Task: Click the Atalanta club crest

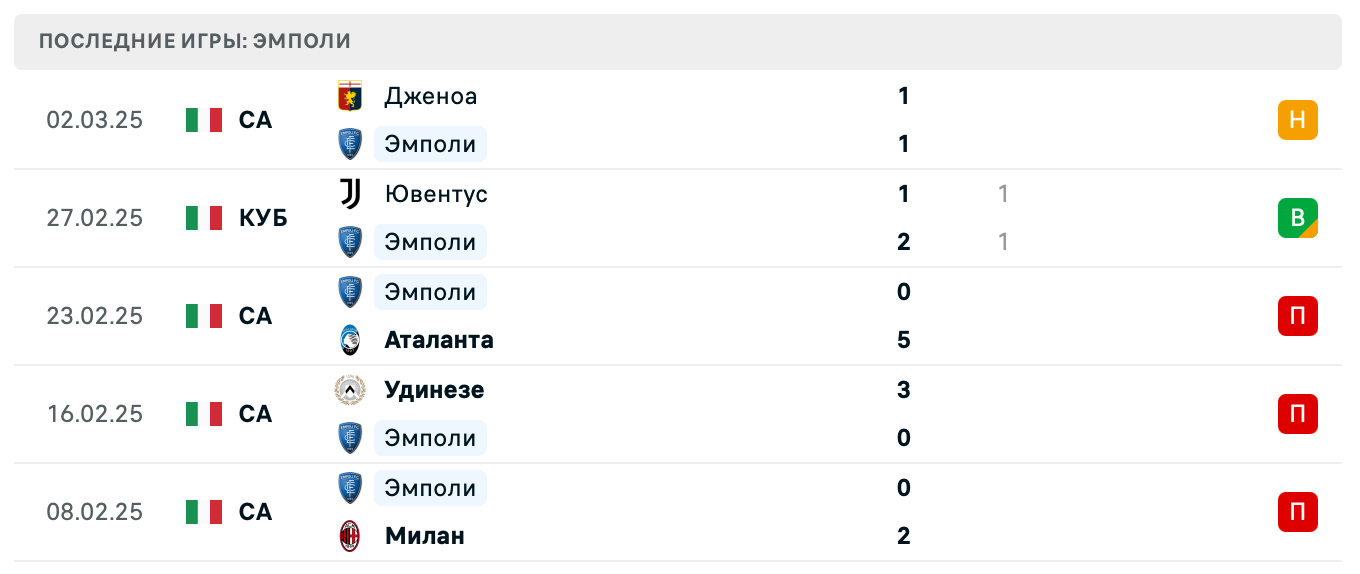Action: pyautogui.click(x=349, y=340)
